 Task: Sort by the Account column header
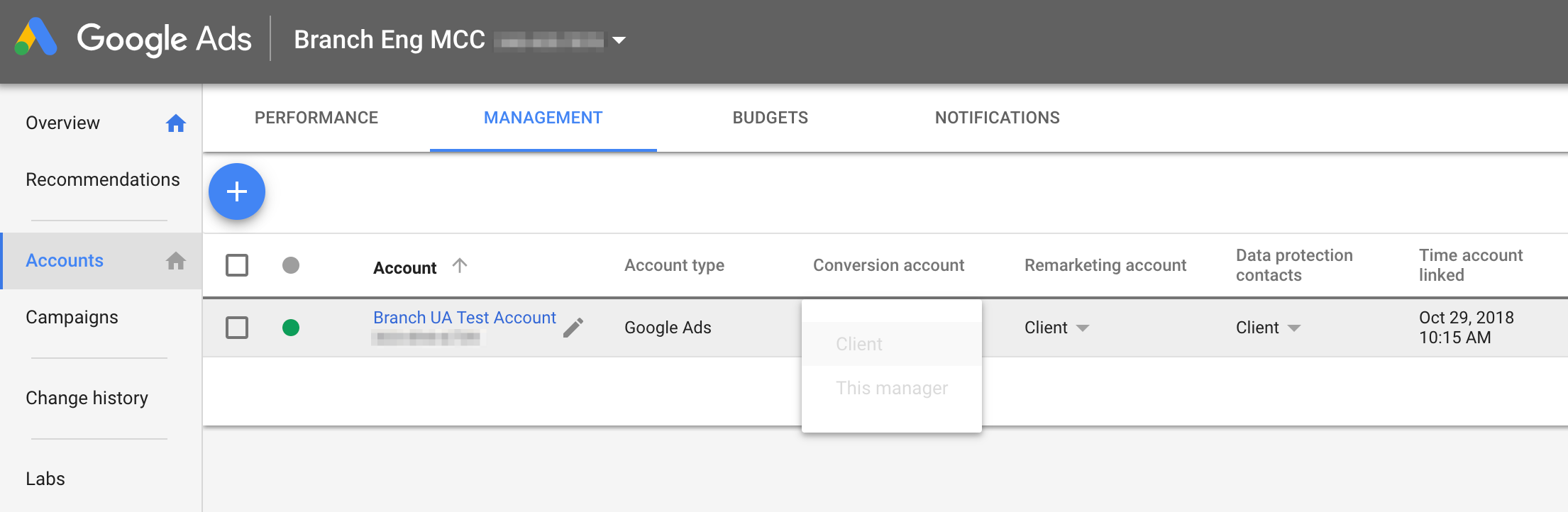pyautogui.click(x=405, y=268)
